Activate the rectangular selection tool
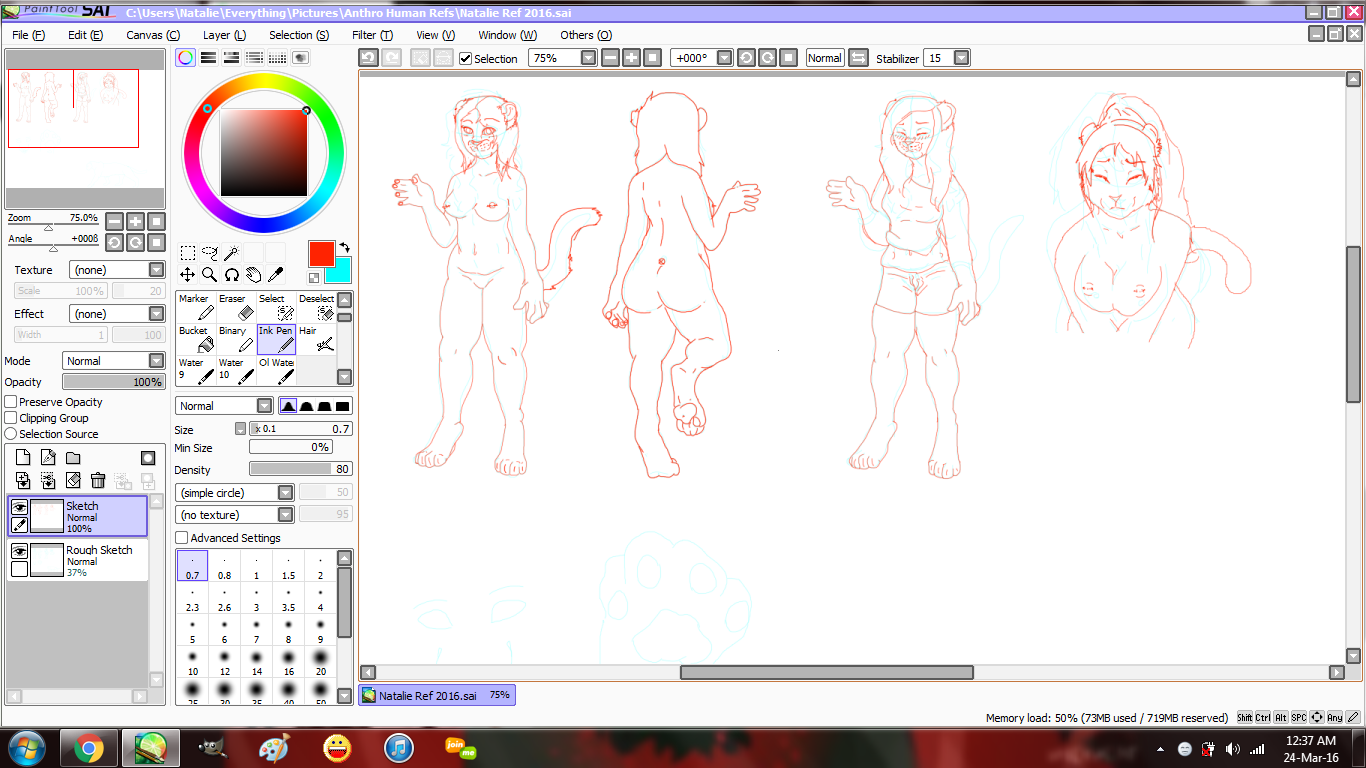Viewport: 1366px width, 768px height. click(187, 253)
